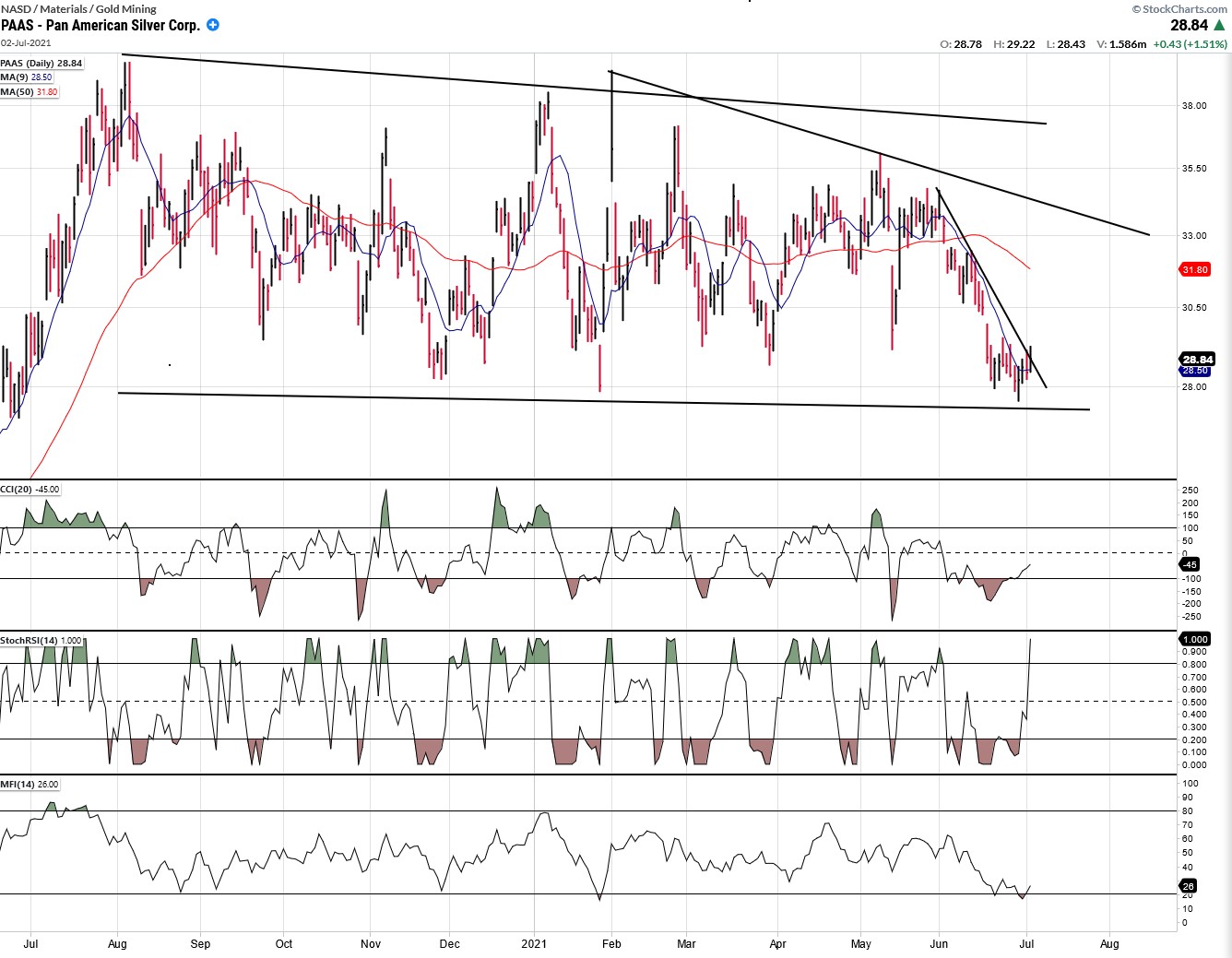This screenshot has height=958, width=1232.
Task: Click the Feb label on the time axis
Action: tap(611, 943)
